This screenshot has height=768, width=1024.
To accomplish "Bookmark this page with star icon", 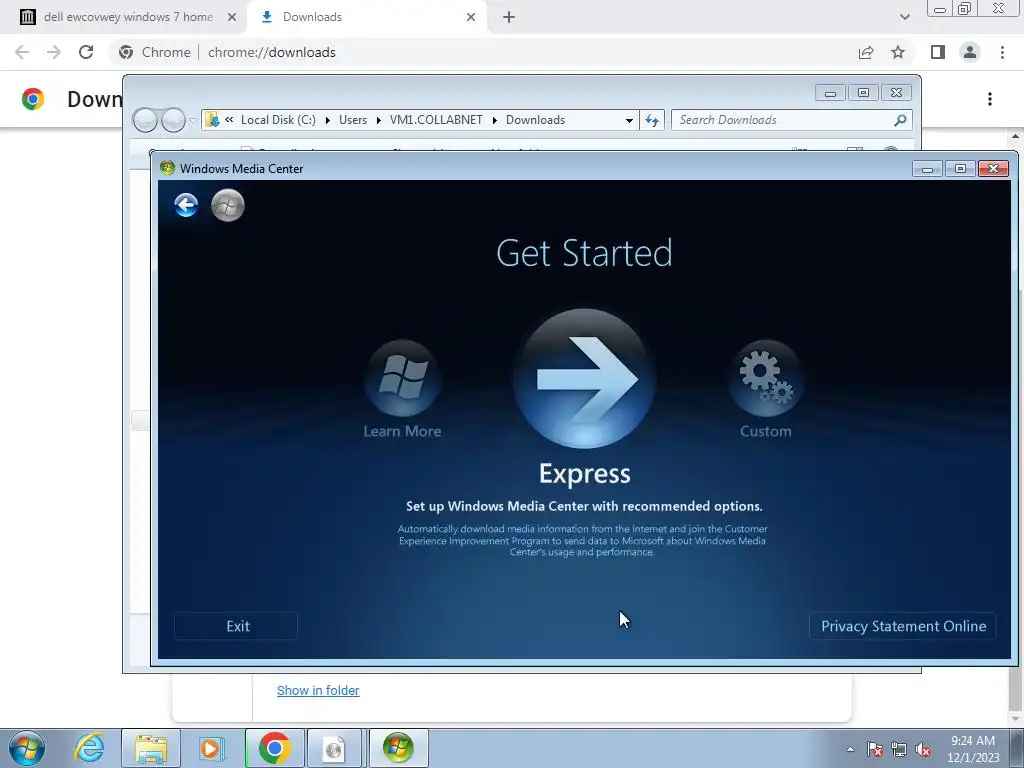I will tap(898, 52).
